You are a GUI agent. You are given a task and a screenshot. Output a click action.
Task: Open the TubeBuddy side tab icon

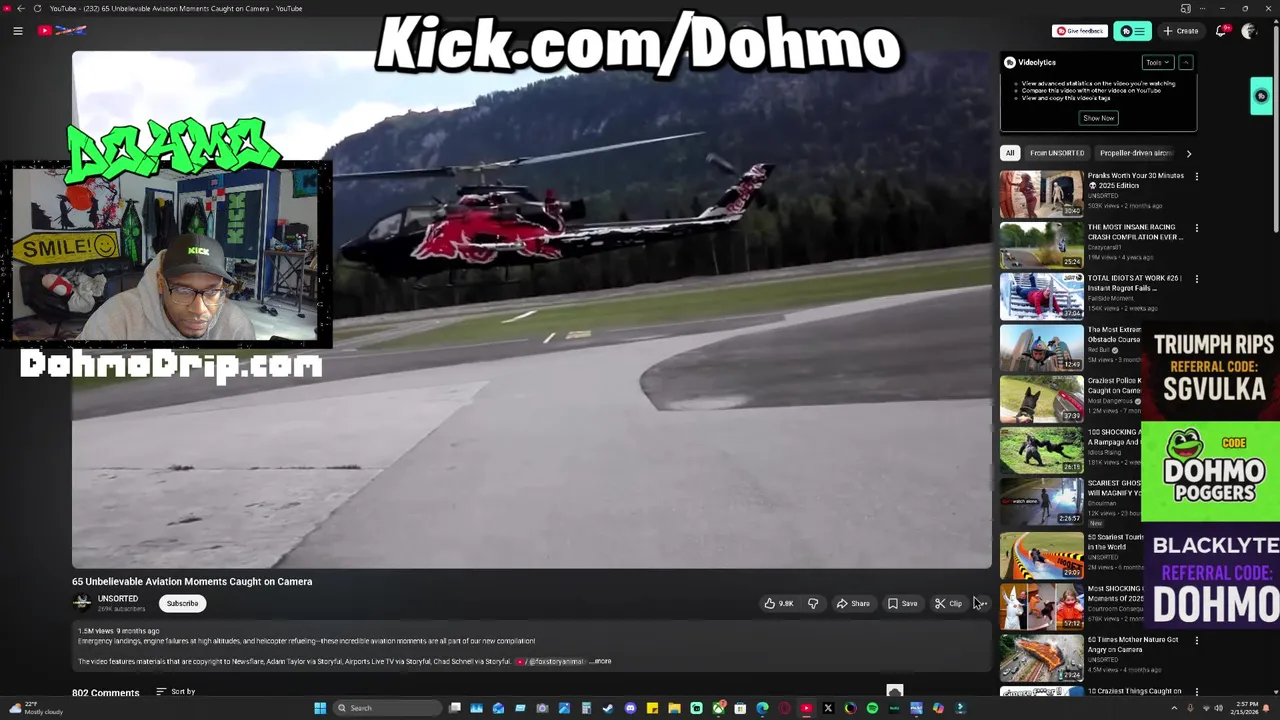coord(1261,96)
